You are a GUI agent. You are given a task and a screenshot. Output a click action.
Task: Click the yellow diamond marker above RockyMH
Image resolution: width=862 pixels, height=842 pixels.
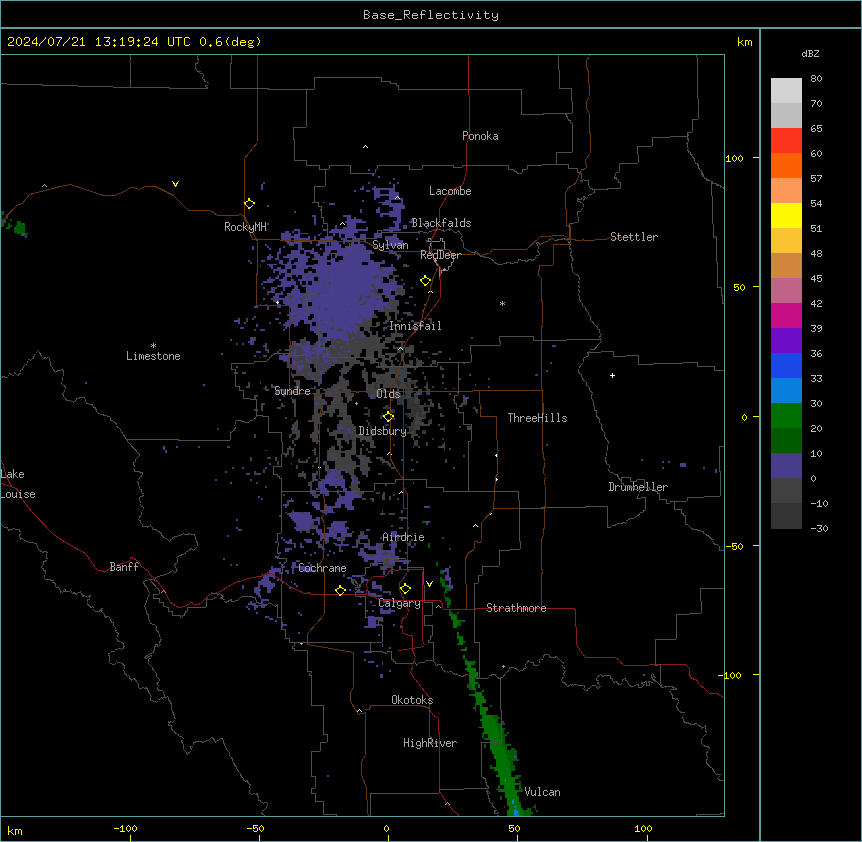(250, 204)
